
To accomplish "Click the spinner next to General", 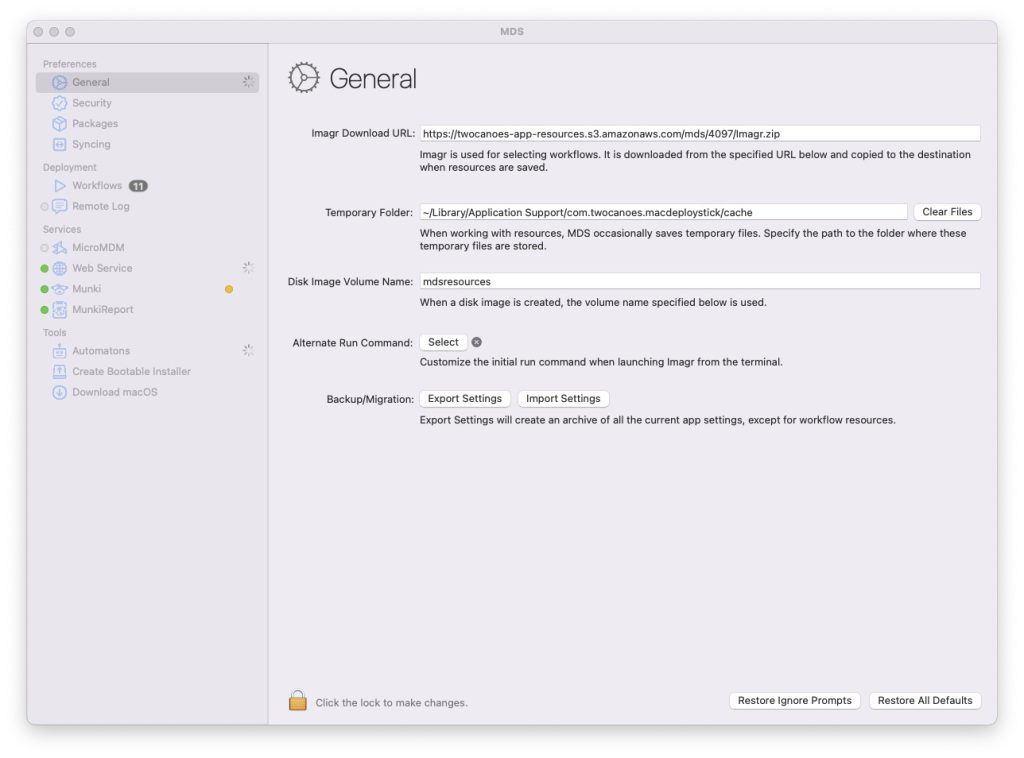I will click(x=248, y=82).
